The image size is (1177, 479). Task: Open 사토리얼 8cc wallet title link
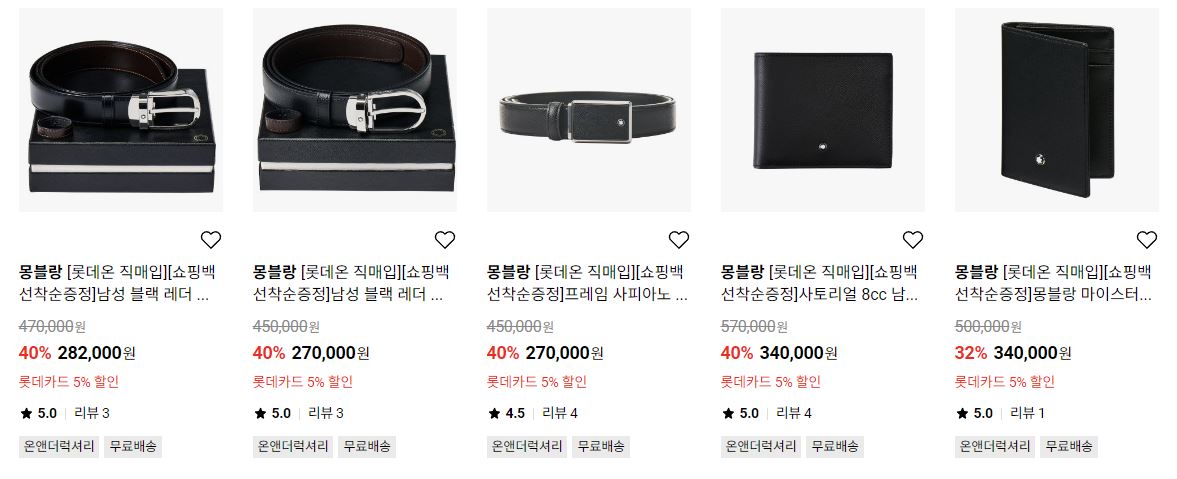[820, 283]
